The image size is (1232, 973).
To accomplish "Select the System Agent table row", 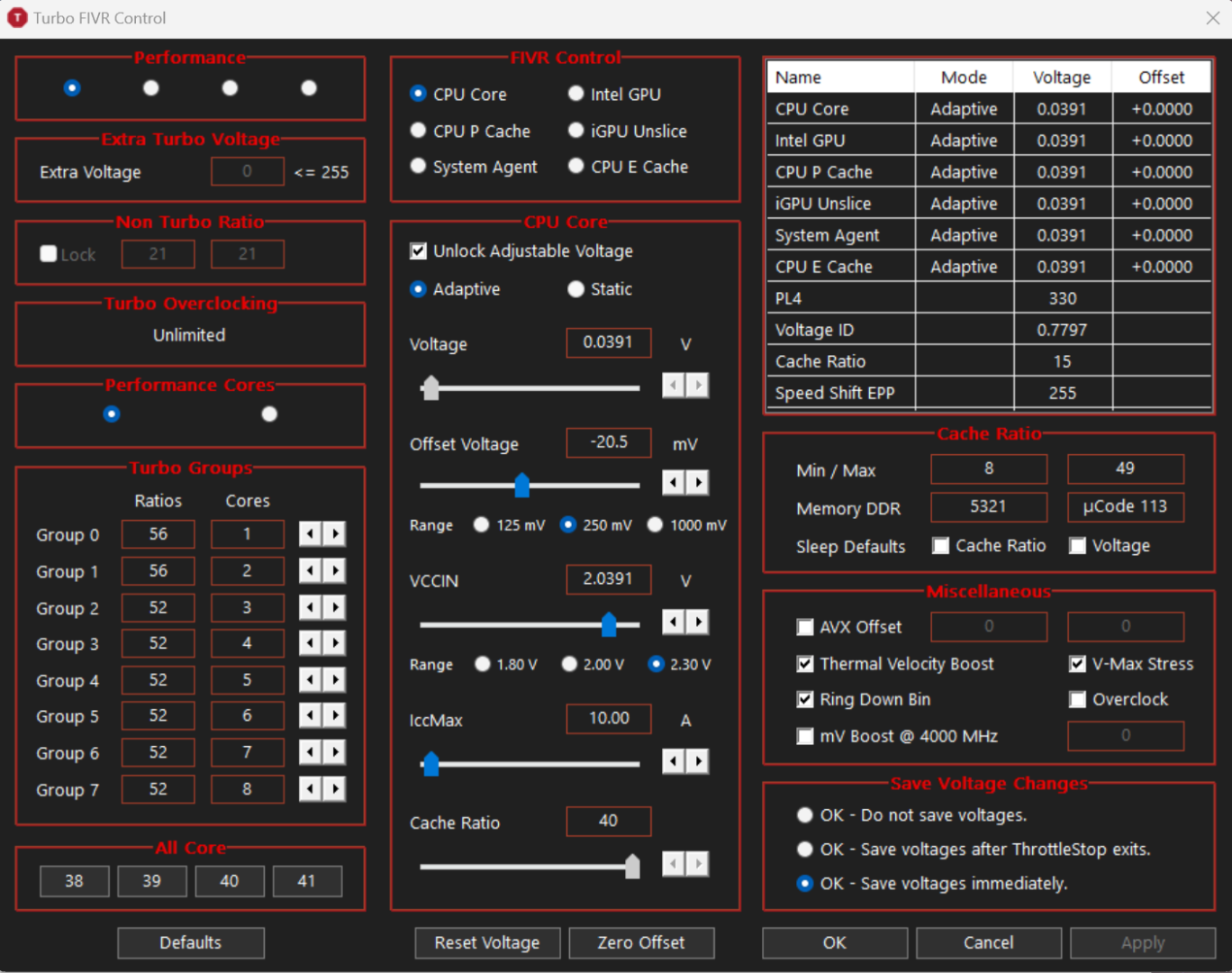I will [x=989, y=235].
